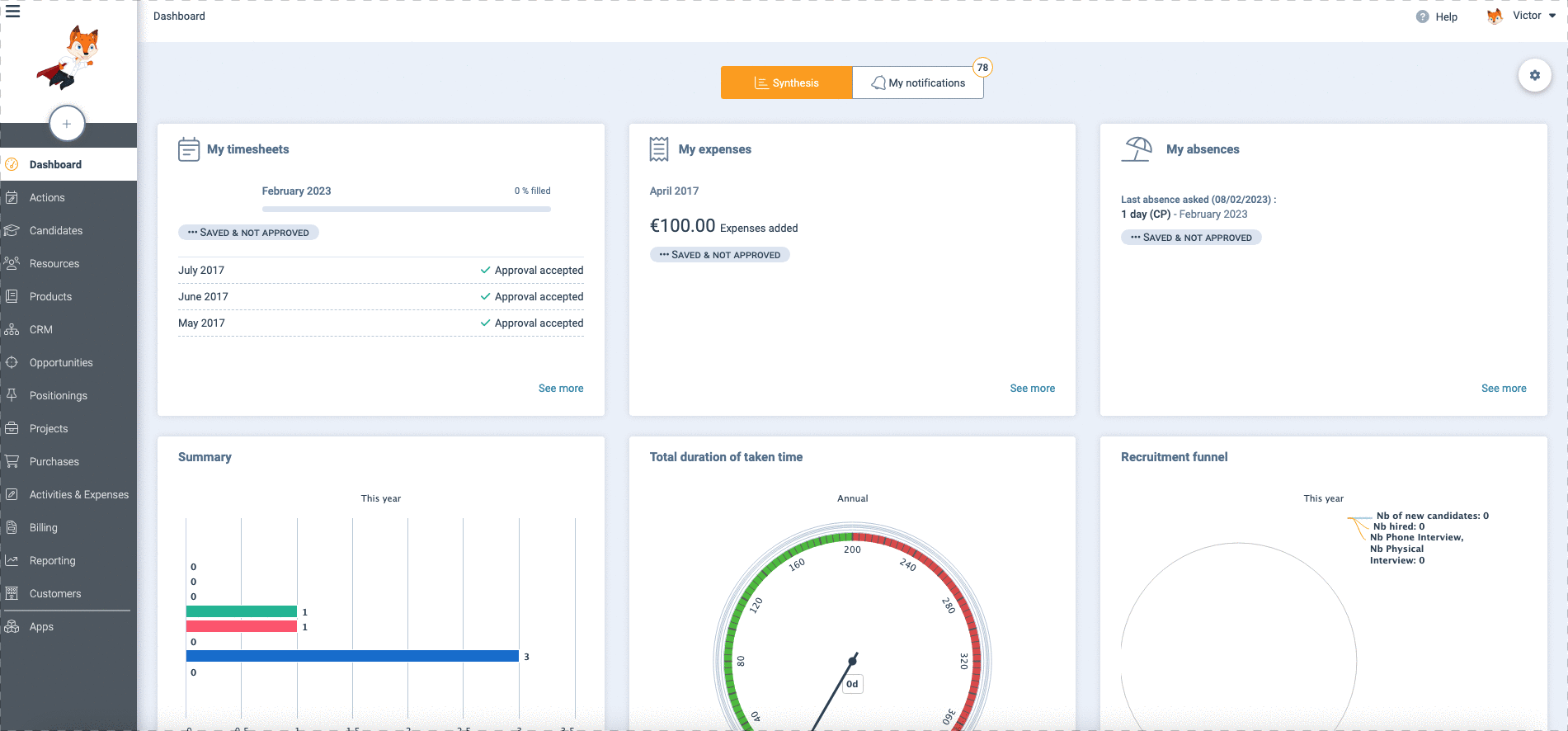Expand the Victor user dropdown arrow
This screenshot has width=1568, height=731.
[x=1552, y=16]
